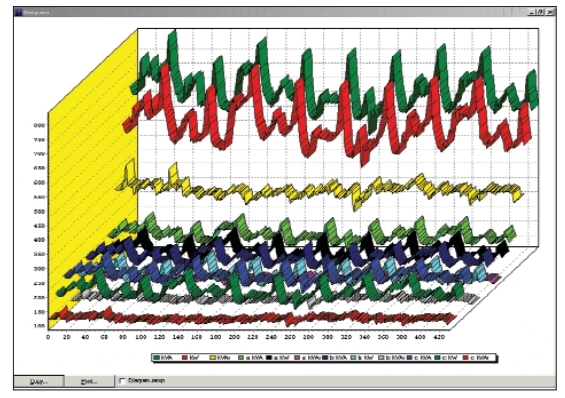Select the dark green KVA legend marker
The height and width of the screenshot is (398, 565).
coord(157,358)
